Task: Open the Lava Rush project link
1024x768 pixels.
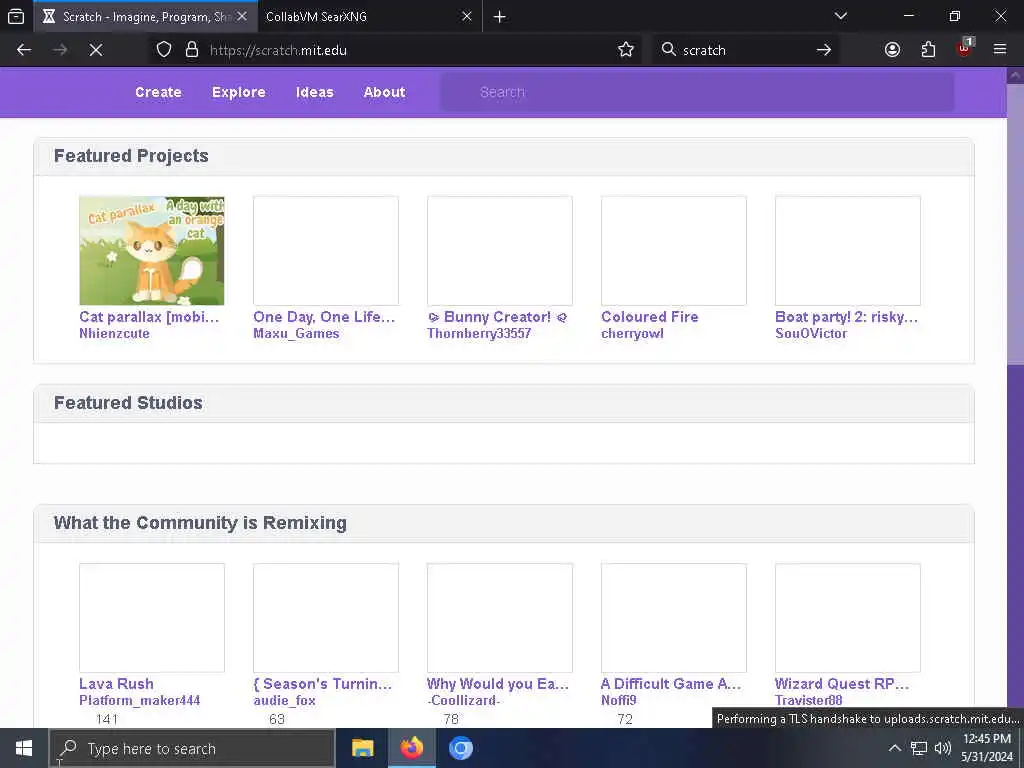Action: click(x=116, y=684)
